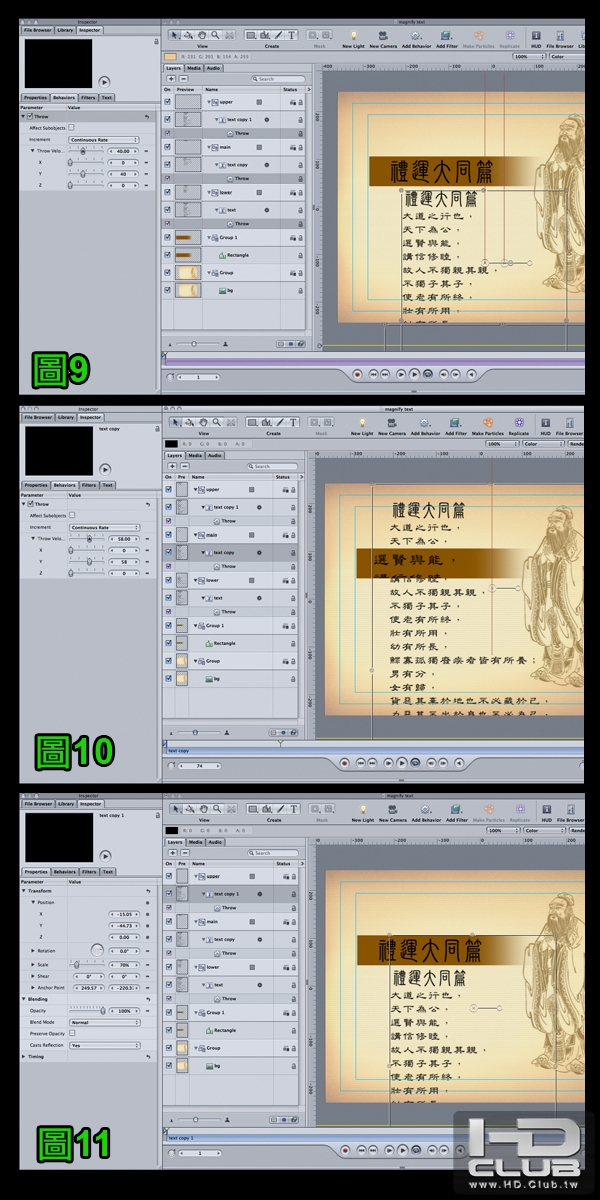Click the Record button in figure 9 transport
600x1200 pixels.
[357, 373]
